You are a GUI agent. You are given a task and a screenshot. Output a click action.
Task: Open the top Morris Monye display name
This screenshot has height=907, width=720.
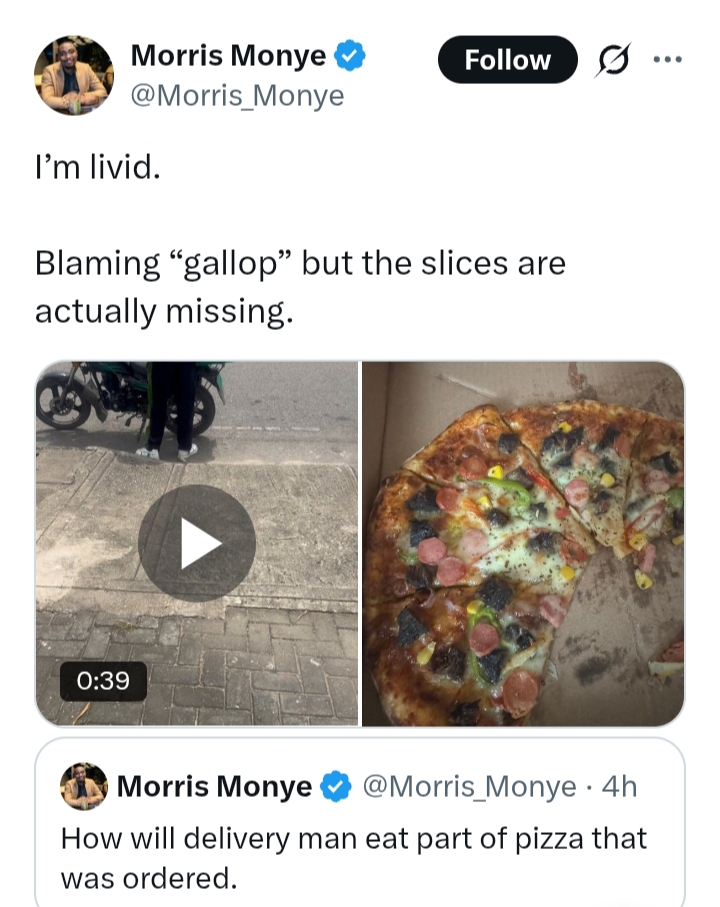pyautogui.click(x=228, y=57)
